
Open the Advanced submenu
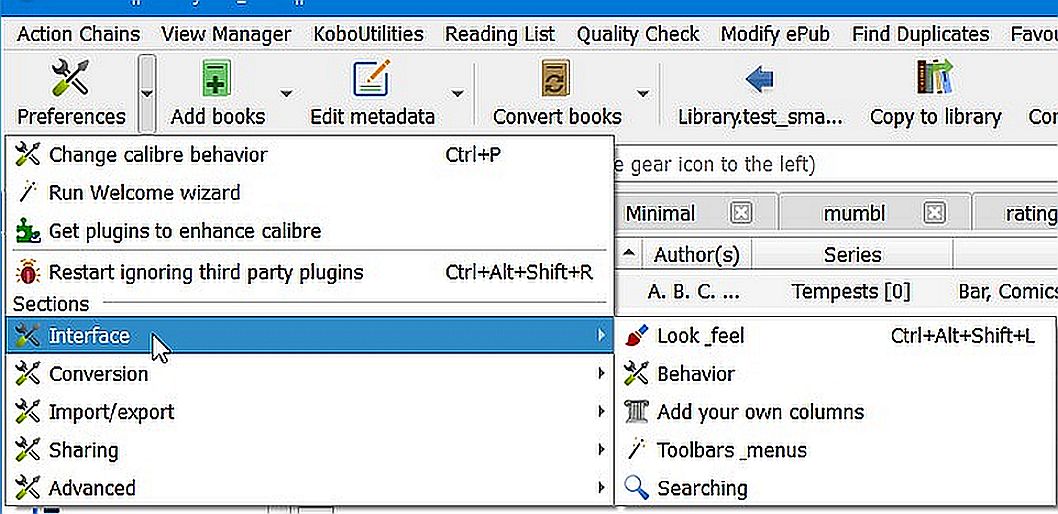310,487
